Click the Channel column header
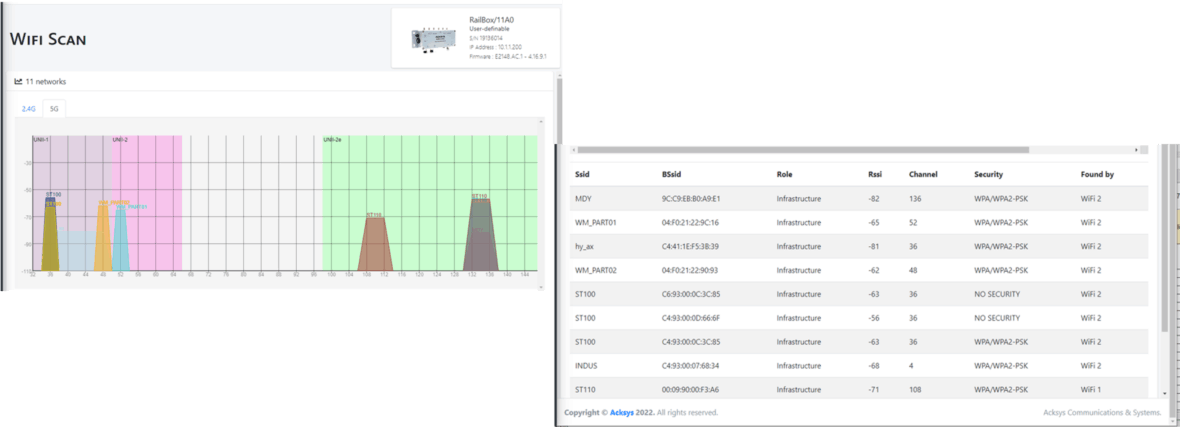Viewport: 1180px width, 427px height. point(922,174)
